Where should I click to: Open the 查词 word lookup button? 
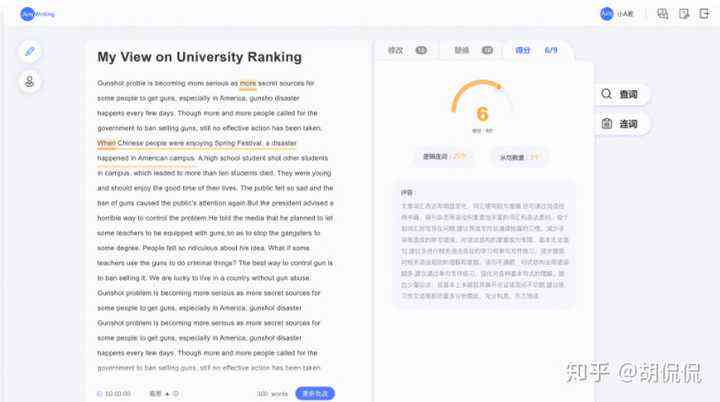coord(620,94)
